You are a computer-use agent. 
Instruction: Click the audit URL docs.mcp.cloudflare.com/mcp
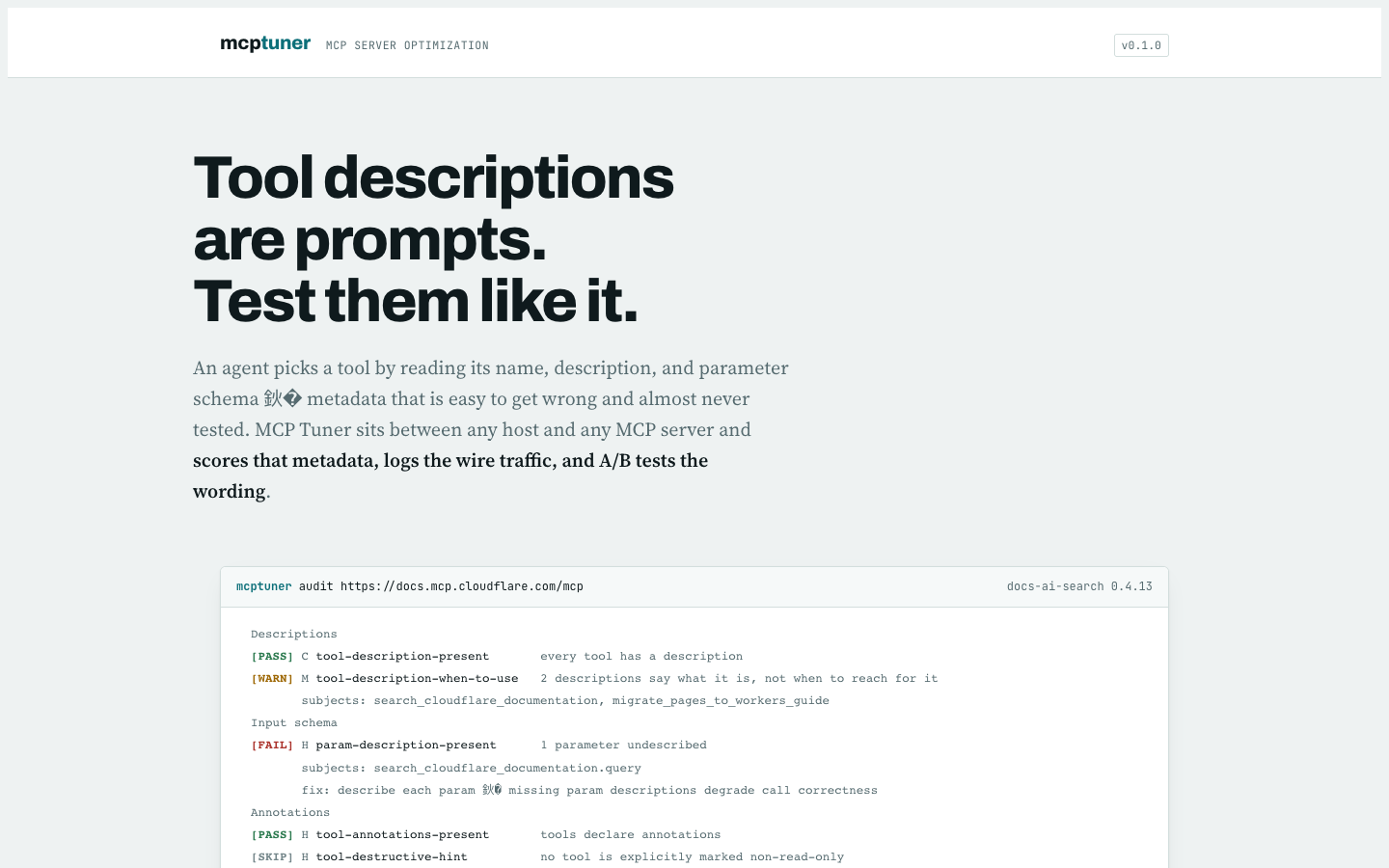[x=462, y=586]
